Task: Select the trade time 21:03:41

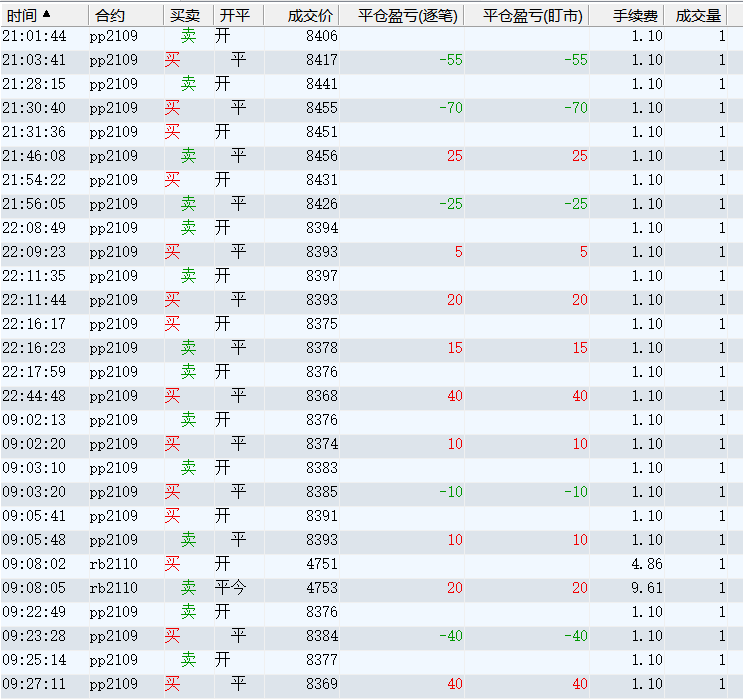Action: pyautogui.click(x=34, y=60)
